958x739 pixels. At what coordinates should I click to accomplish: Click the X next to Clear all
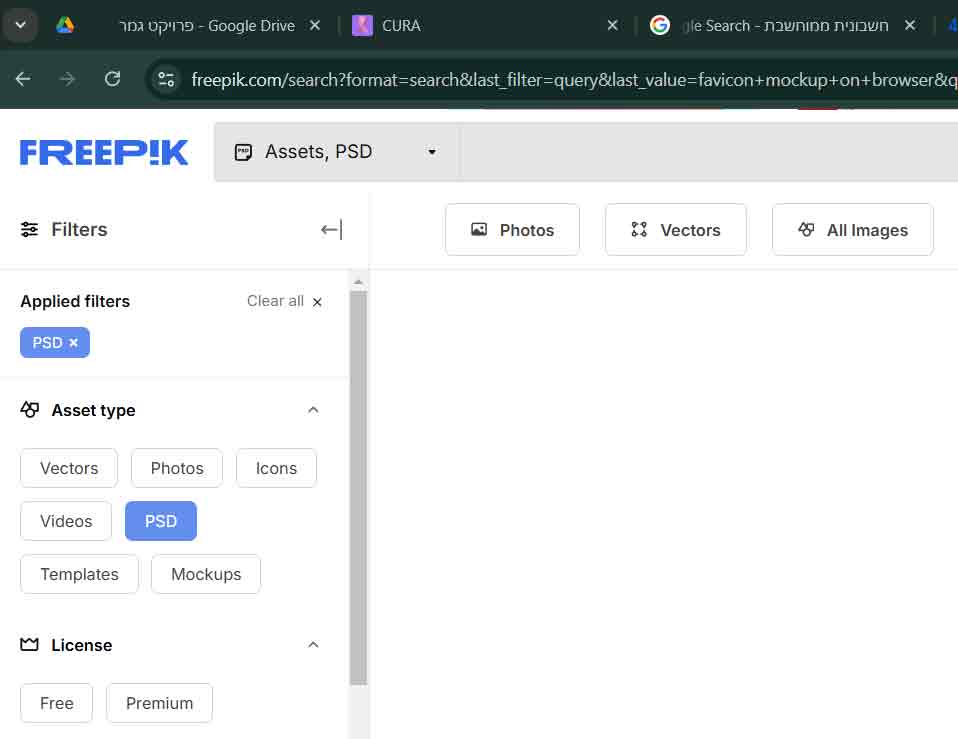pos(317,302)
